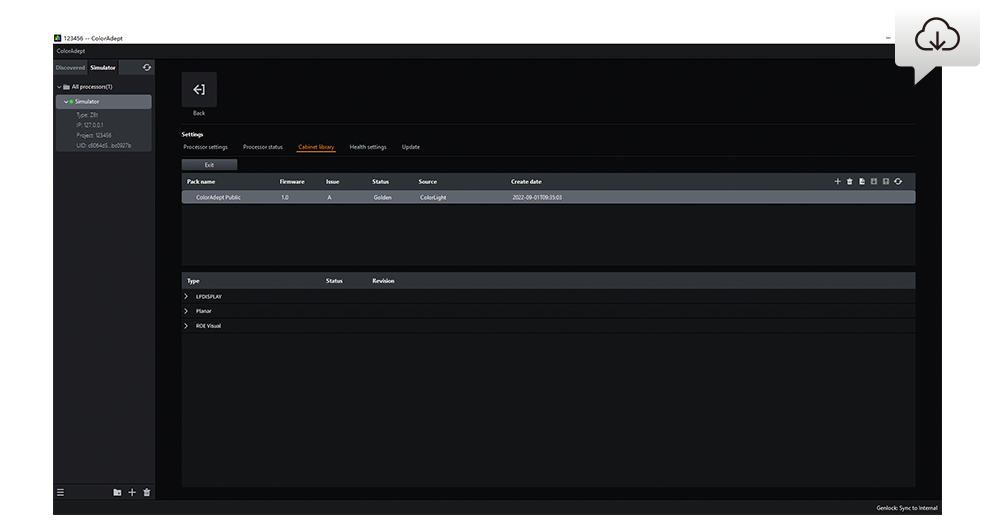Click the folder icon at the sidebar bottom
This screenshot has width=996, height=523.
click(x=117, y=492)
